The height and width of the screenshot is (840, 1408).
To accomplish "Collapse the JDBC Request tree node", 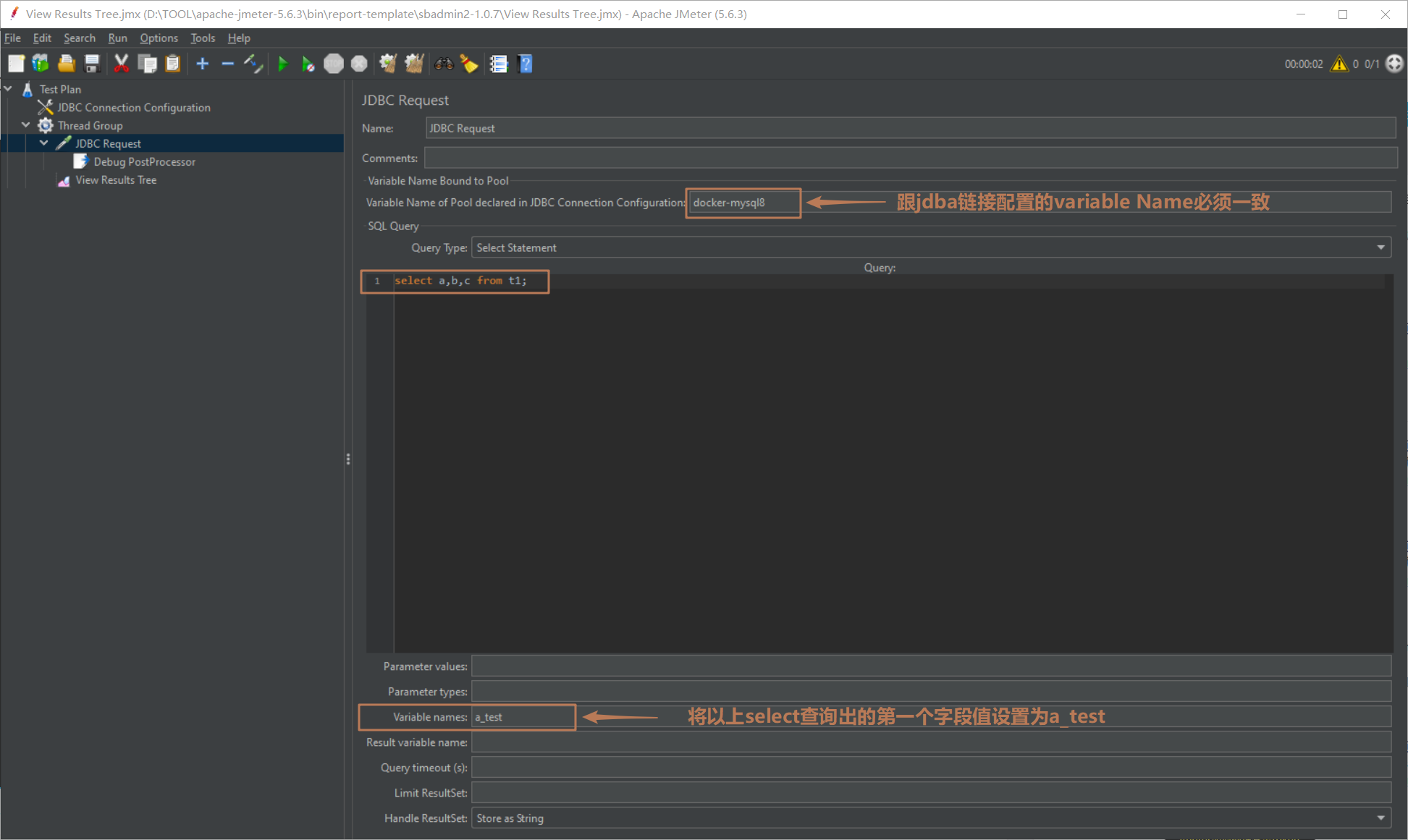I will [44, 143].
